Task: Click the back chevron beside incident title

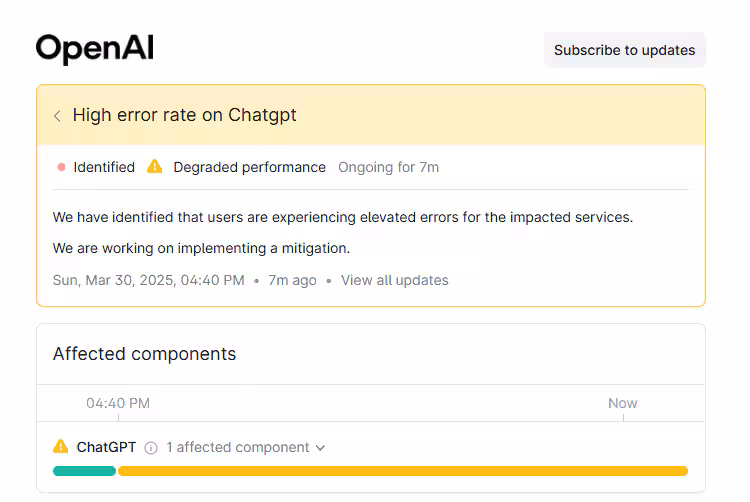Action: point(57,116)
